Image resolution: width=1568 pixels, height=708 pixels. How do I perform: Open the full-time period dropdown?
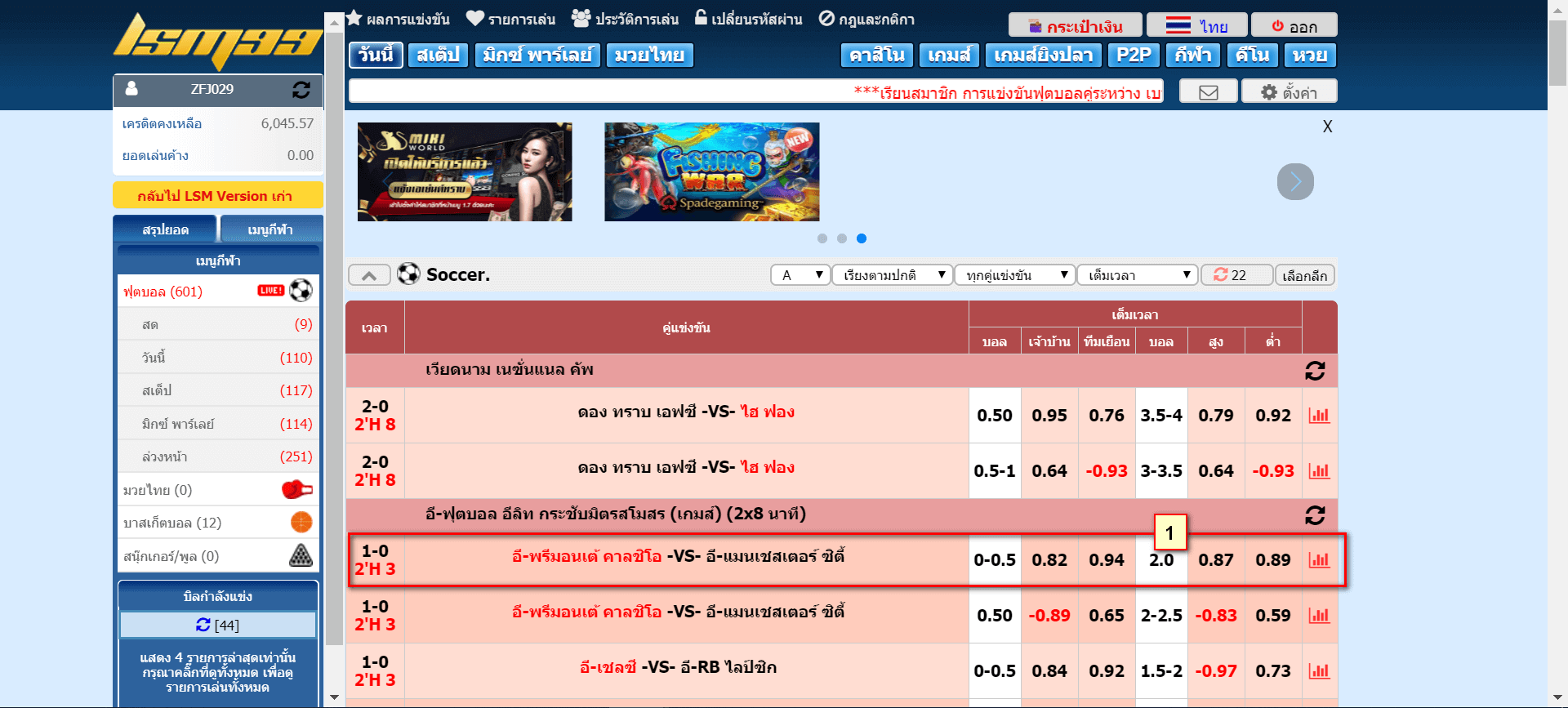(x=1137, y=275)
